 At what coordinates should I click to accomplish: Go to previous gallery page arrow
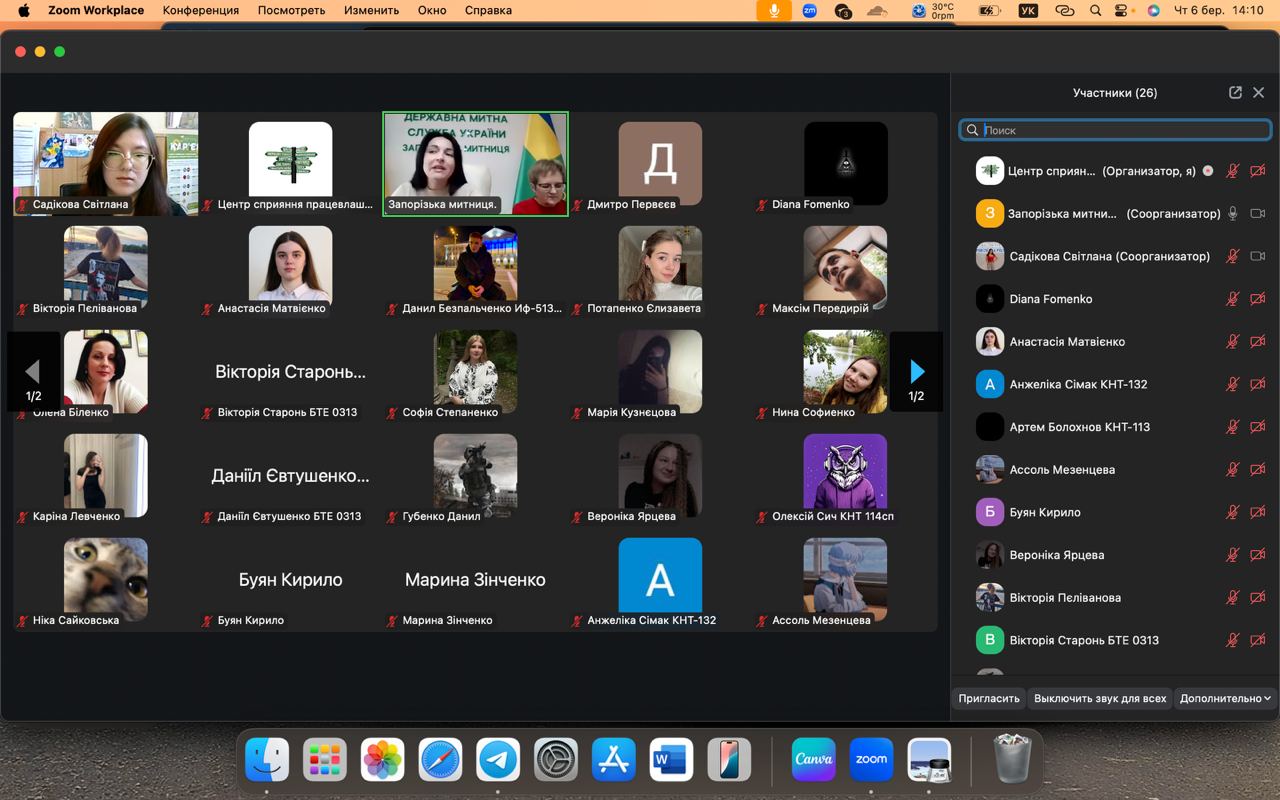click(33, 372)
